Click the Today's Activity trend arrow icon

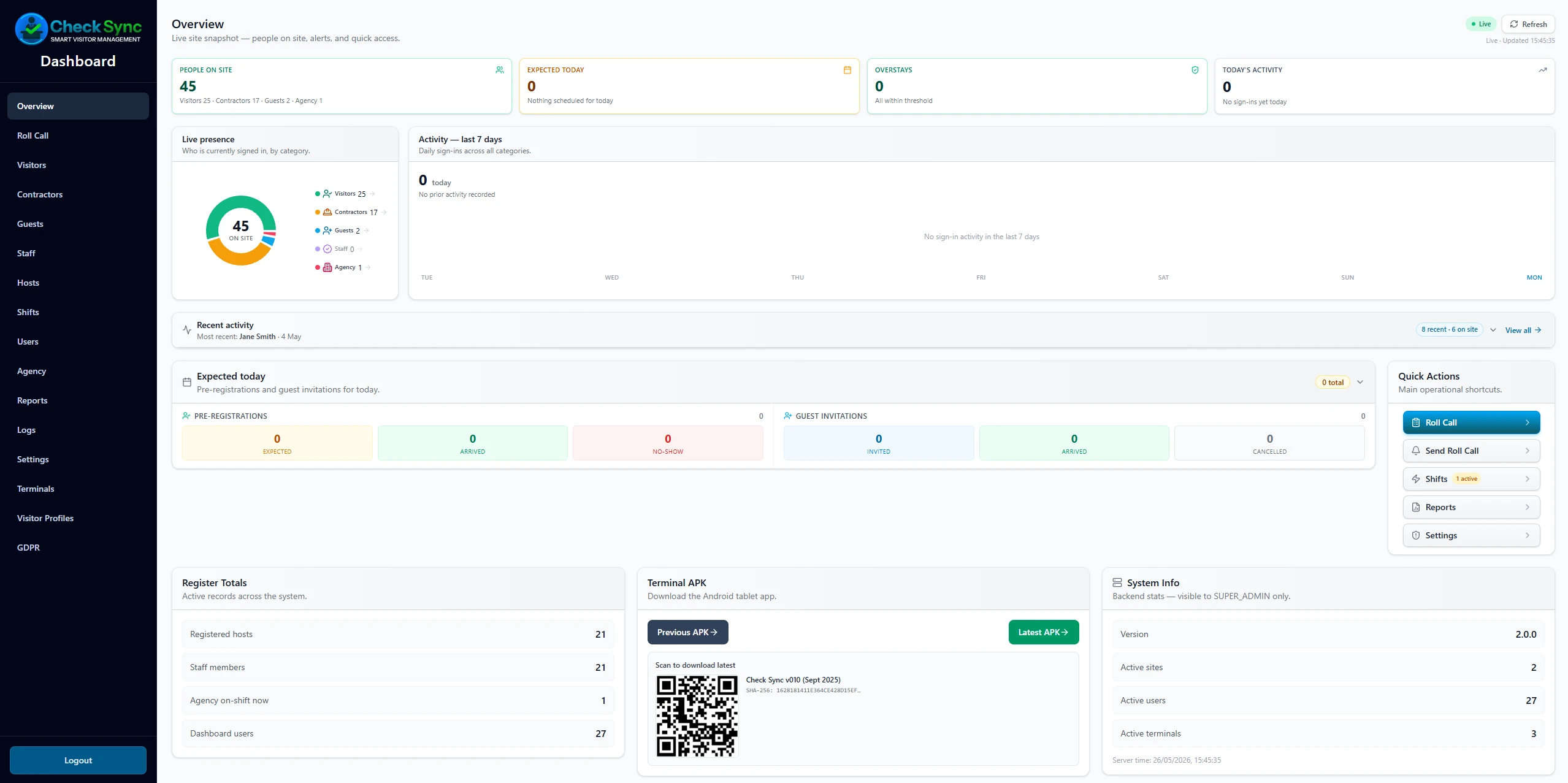coord(1543,70)
